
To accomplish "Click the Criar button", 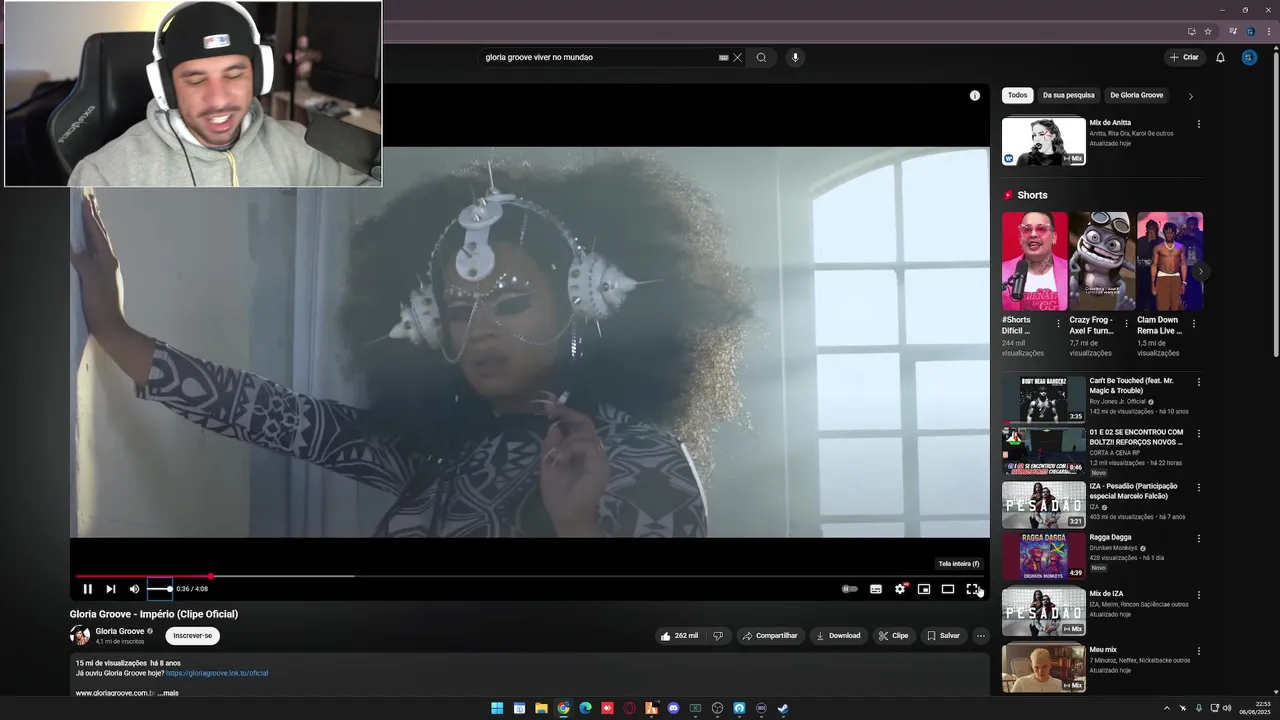I will click(1184, 57).
